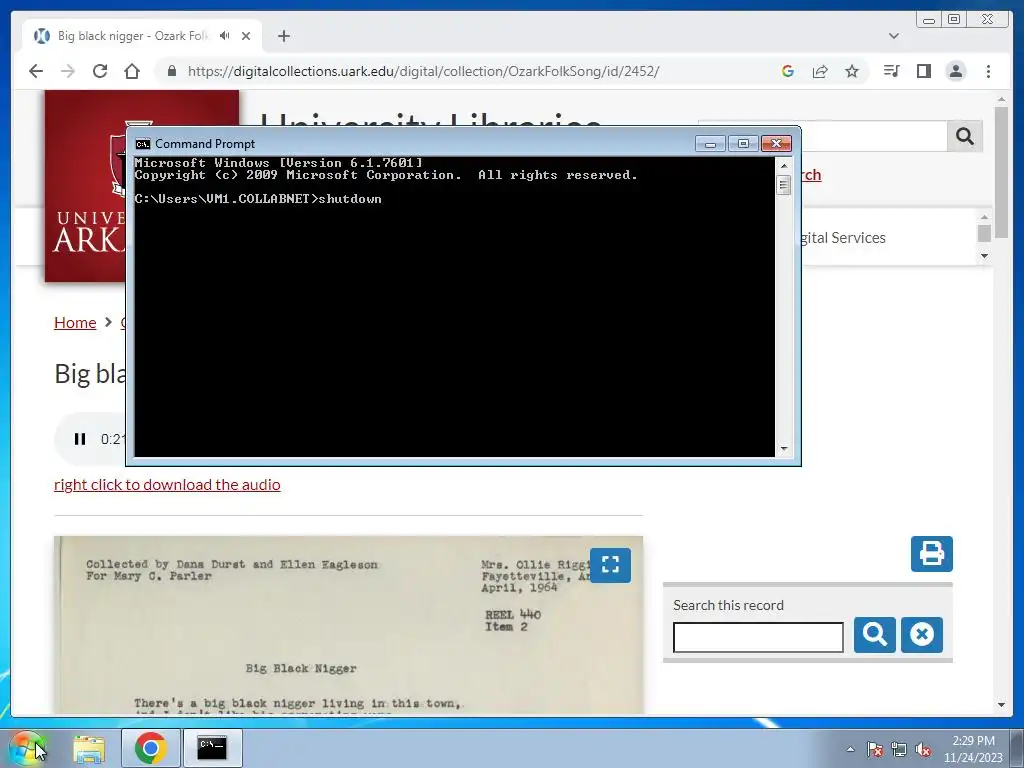Screen dimensions: 1024x768
Task: Open the browser home page
Action: (x=132, y=71)
